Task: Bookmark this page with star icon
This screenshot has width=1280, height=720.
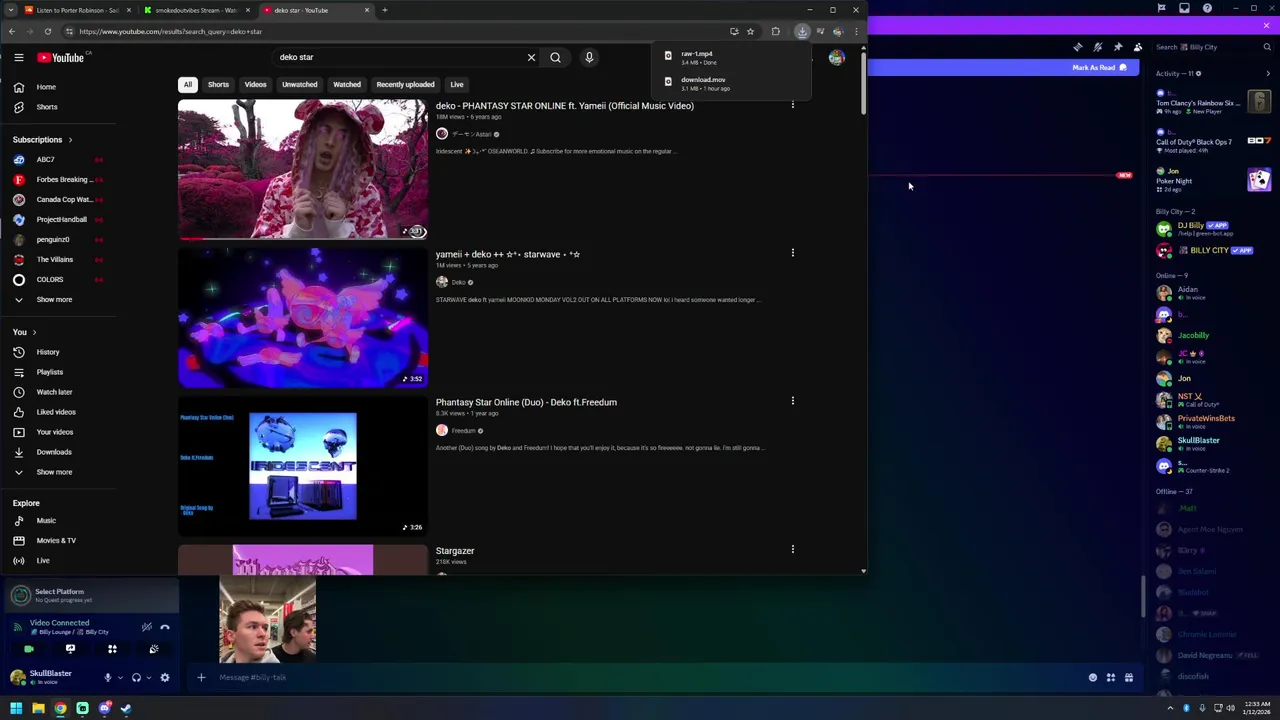Action: tap(750, 31)
